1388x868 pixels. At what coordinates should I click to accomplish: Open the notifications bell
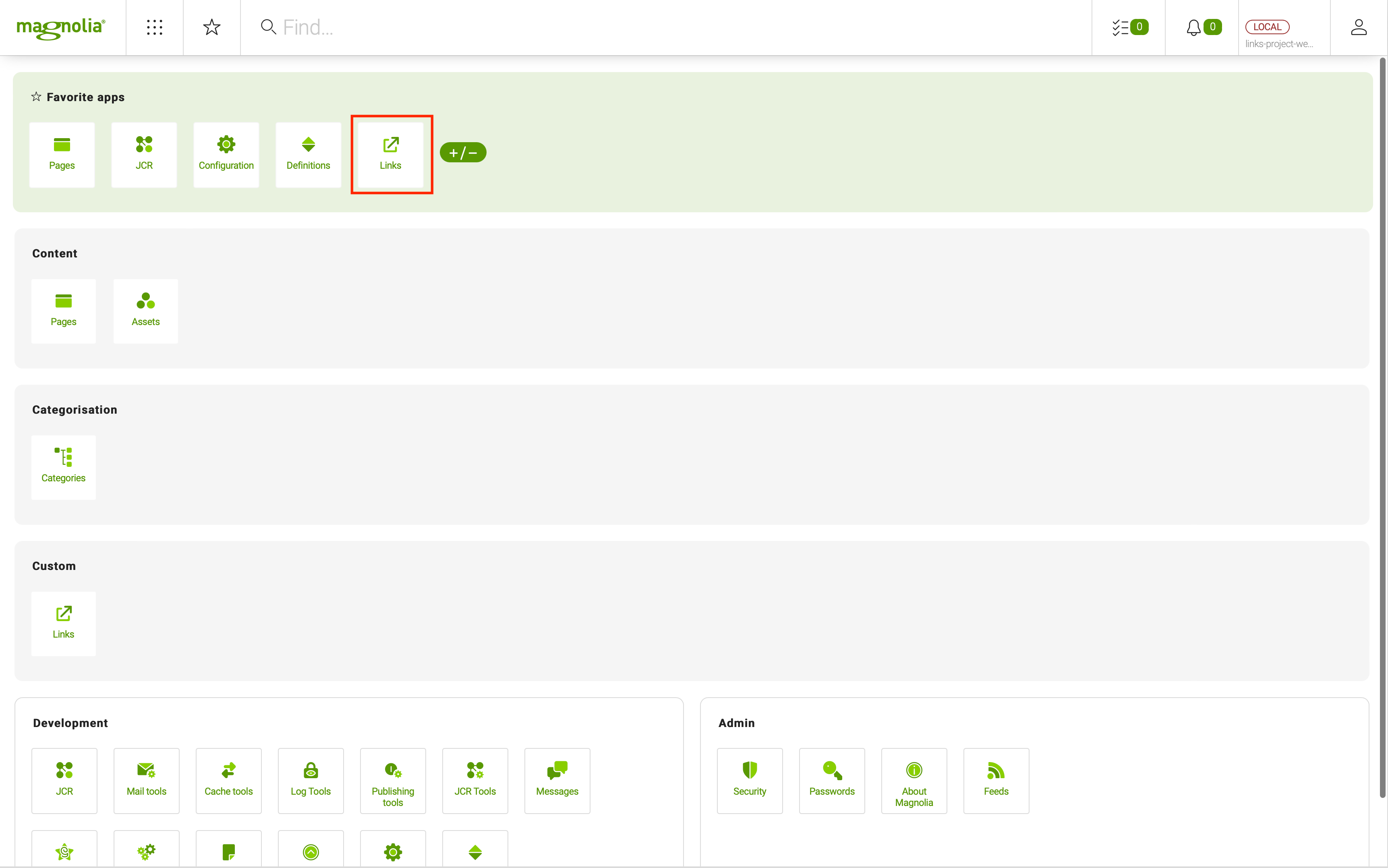click(1193, 27)
